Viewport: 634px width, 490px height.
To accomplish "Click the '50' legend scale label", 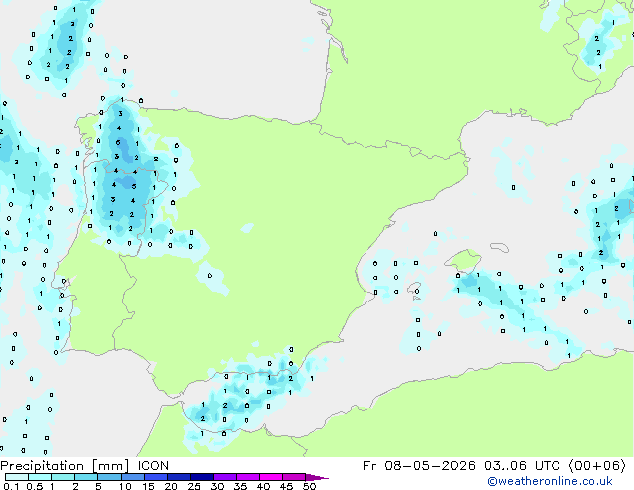I will tap(309, 486).
